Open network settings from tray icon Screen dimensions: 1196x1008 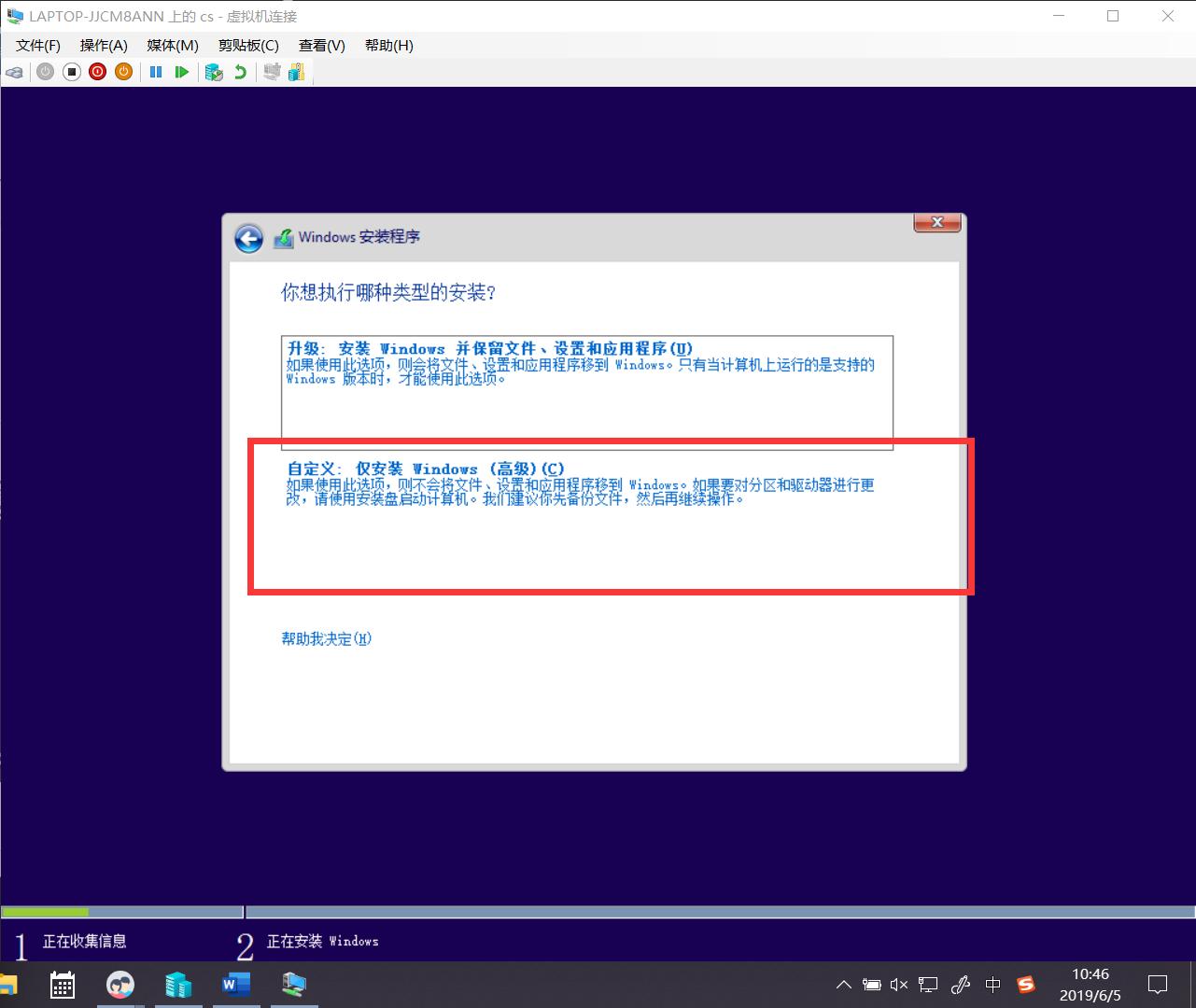coord(928,985)
